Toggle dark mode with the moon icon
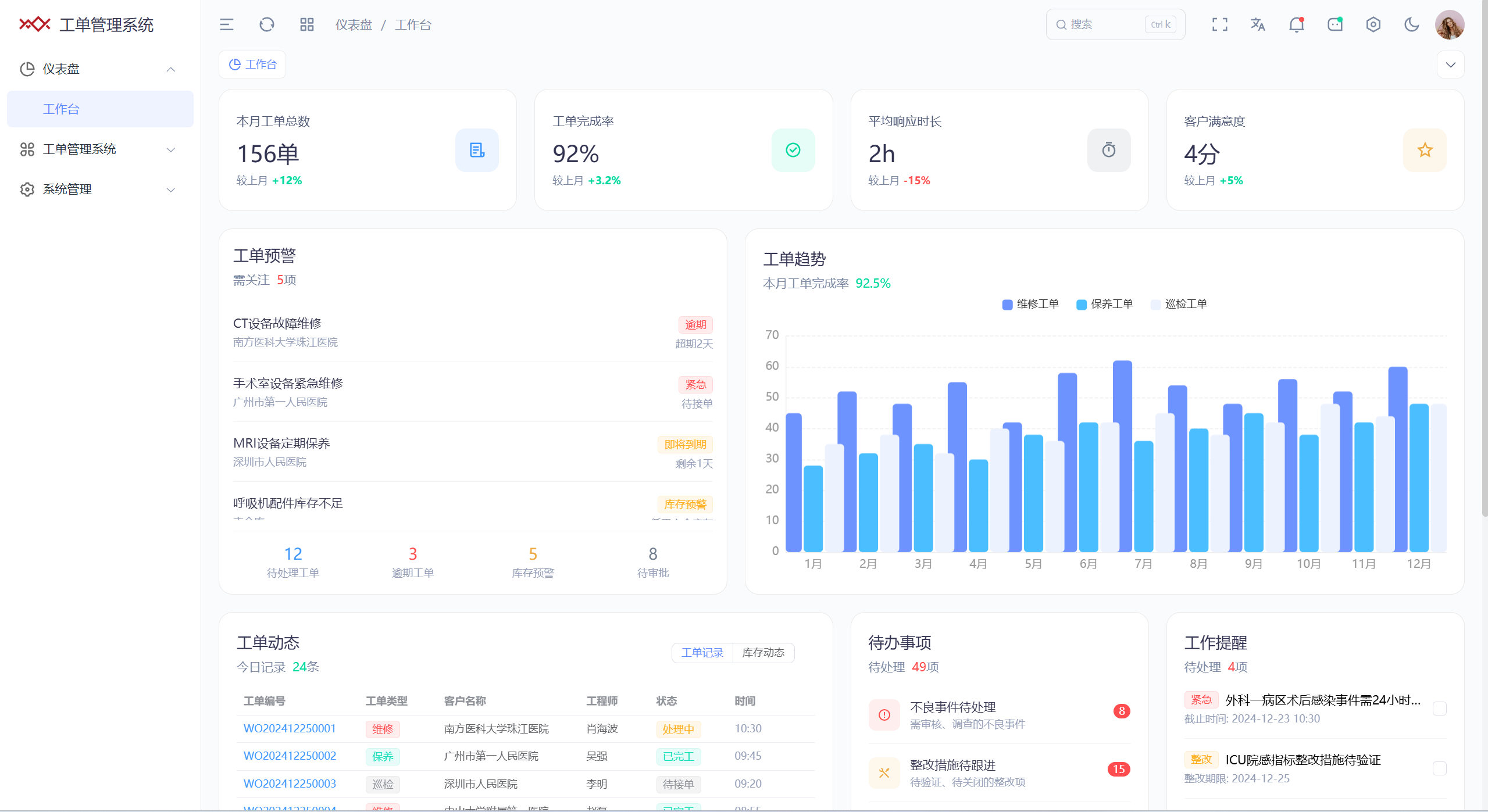Image resolution: width=1488 pixels, height=812 pixels. click(1411, 24)
